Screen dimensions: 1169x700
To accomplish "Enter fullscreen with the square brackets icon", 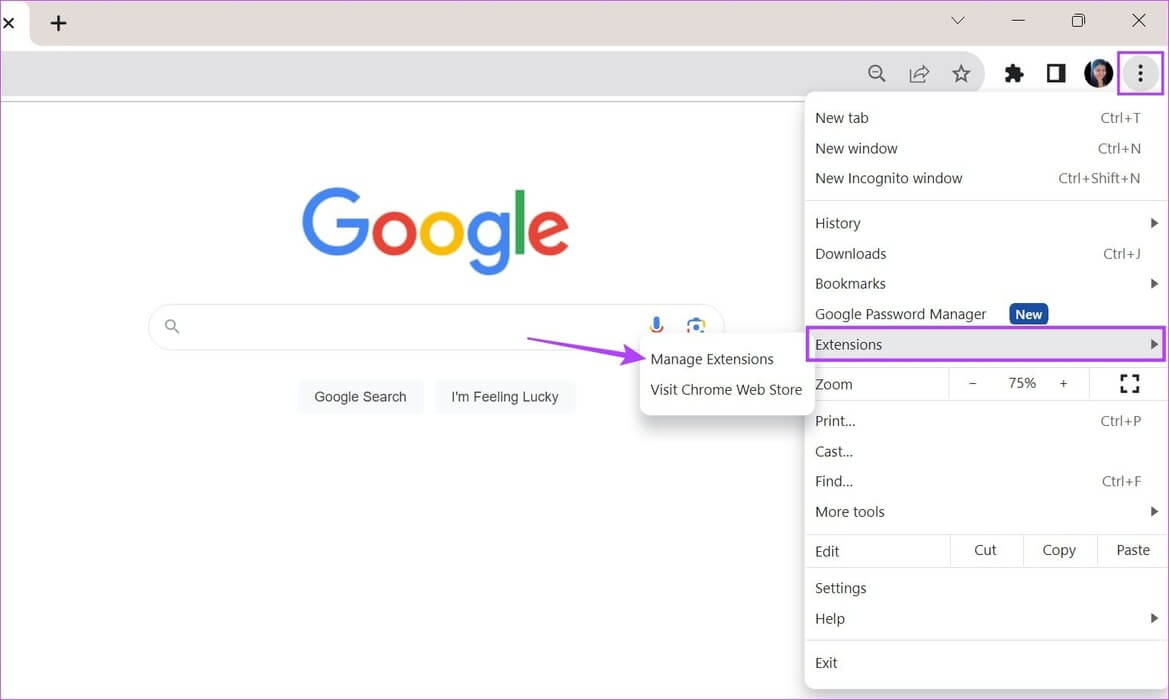I will (x=1129, y=383).
